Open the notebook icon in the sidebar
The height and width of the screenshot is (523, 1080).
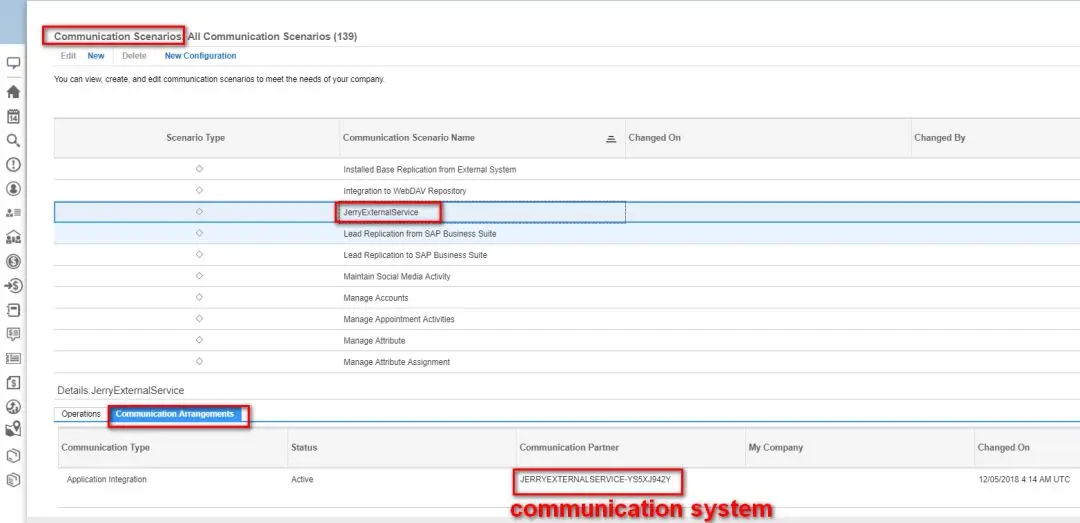tap(13, 310)
